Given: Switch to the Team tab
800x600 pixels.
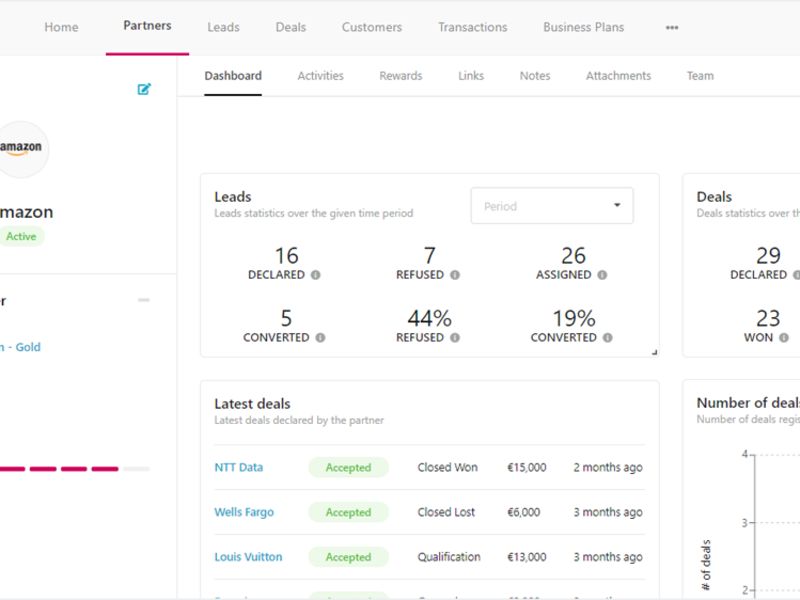Looking at the screenshot, I should click(701, 76).
